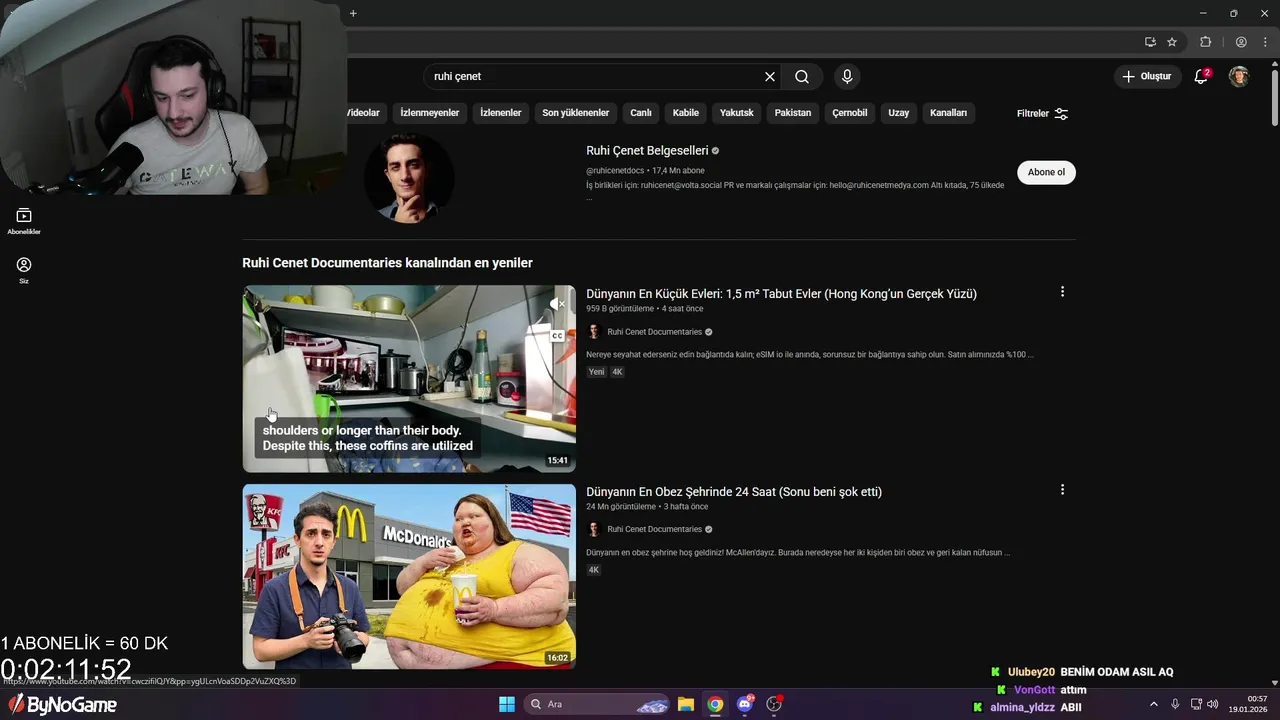Select the Son yüklenenler filter chip
1280x720 pixels.
coord(576,113)
